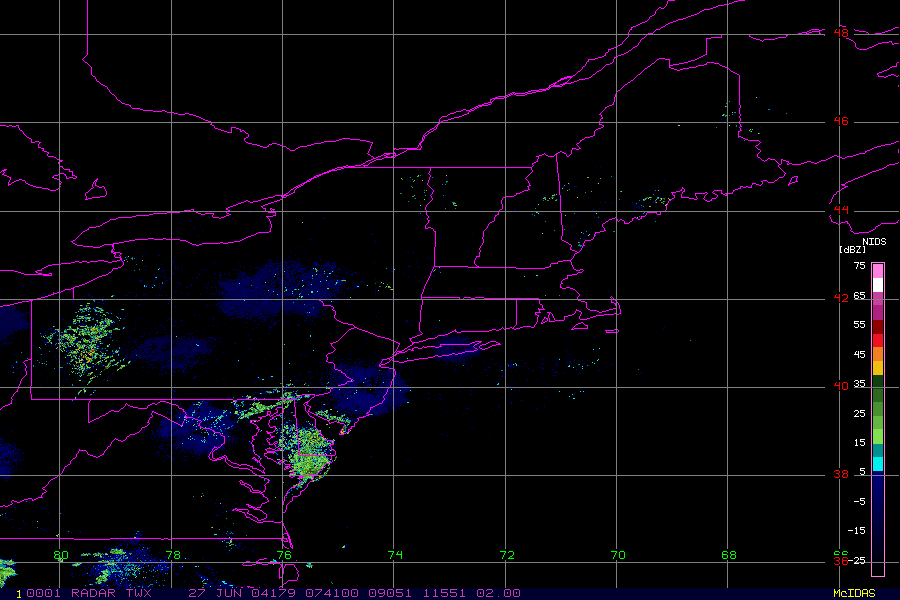Select the green longitude label '74'

pos(395,555)
